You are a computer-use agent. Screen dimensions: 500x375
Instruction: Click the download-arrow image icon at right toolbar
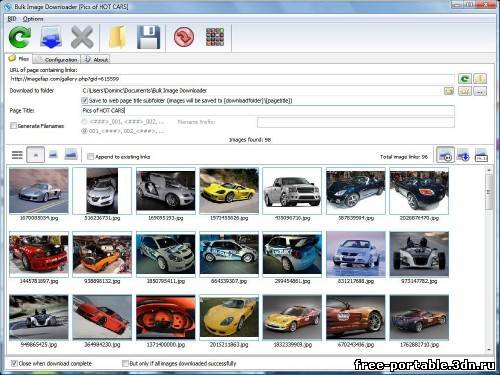coord(463,155)
